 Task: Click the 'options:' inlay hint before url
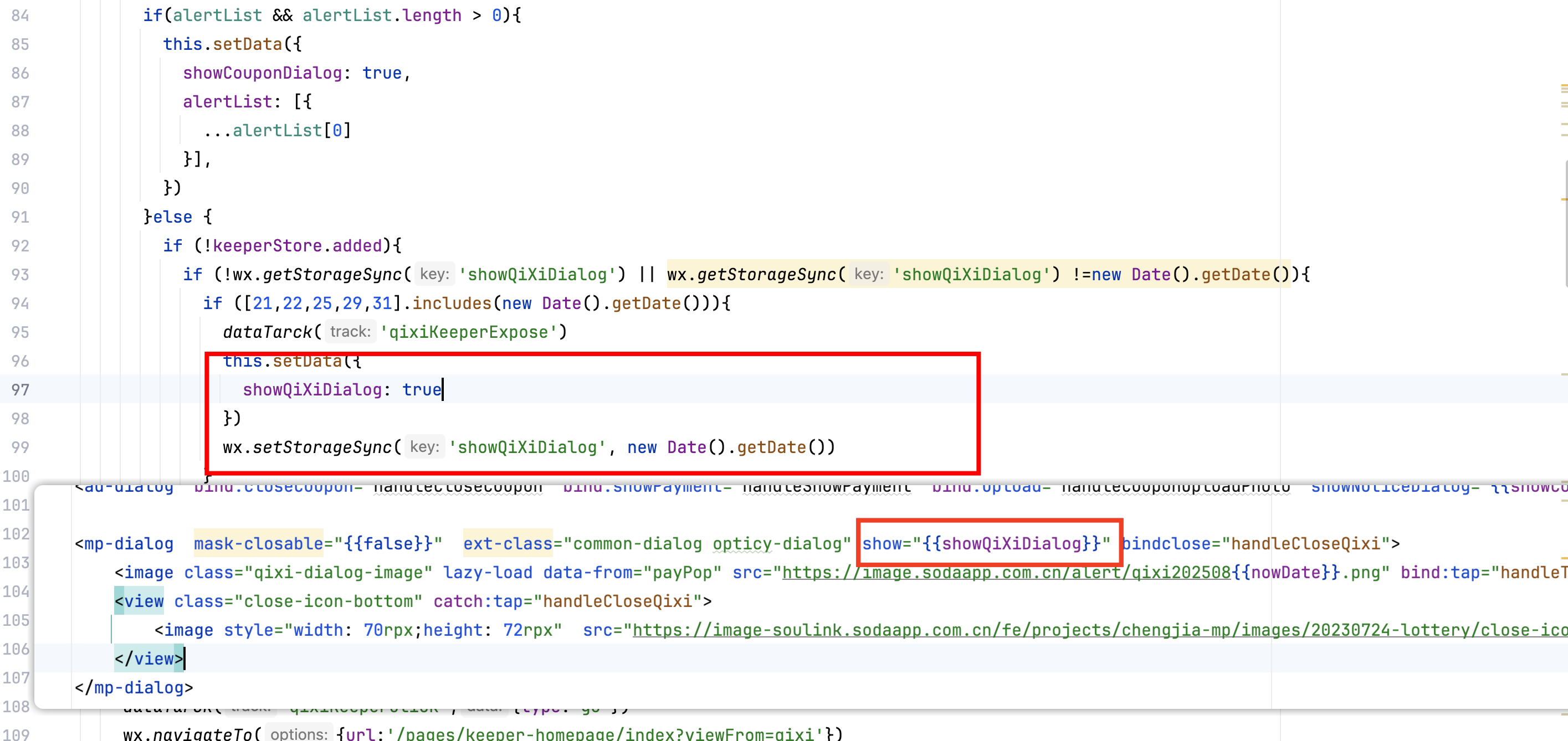299,734
